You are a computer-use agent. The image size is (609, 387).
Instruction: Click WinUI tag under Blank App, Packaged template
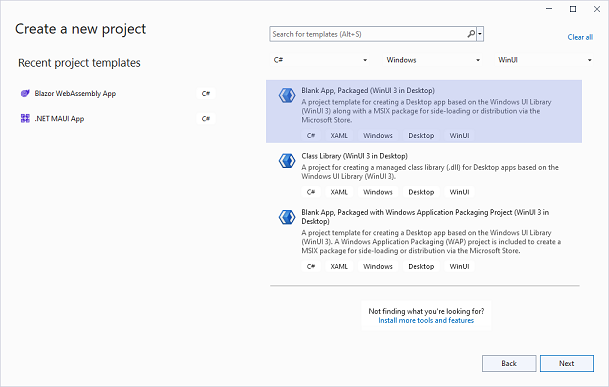[x=459, y=136]
